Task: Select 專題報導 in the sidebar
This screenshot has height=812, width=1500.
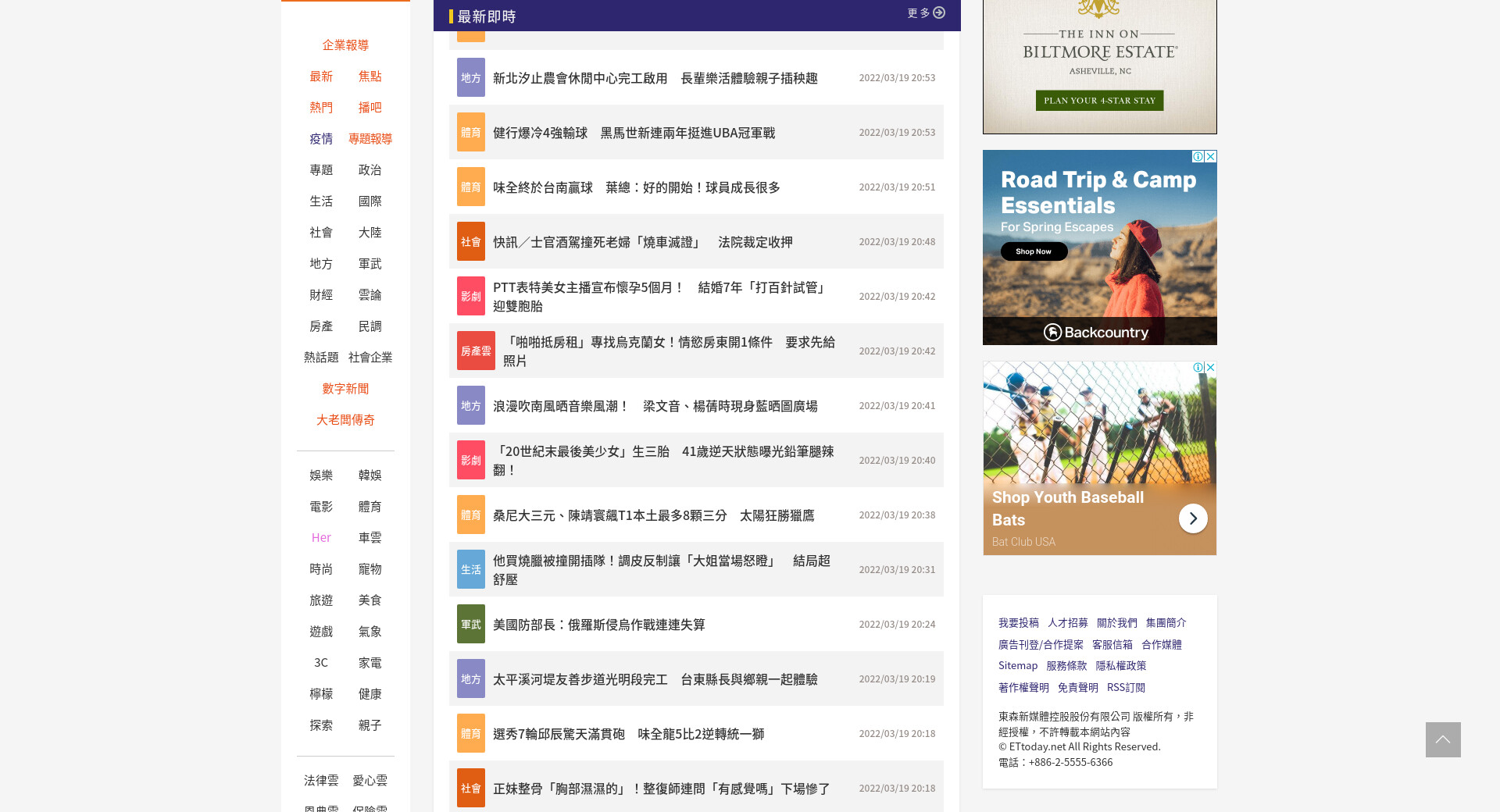Action: pyautogui.click(x=370, y=139)
